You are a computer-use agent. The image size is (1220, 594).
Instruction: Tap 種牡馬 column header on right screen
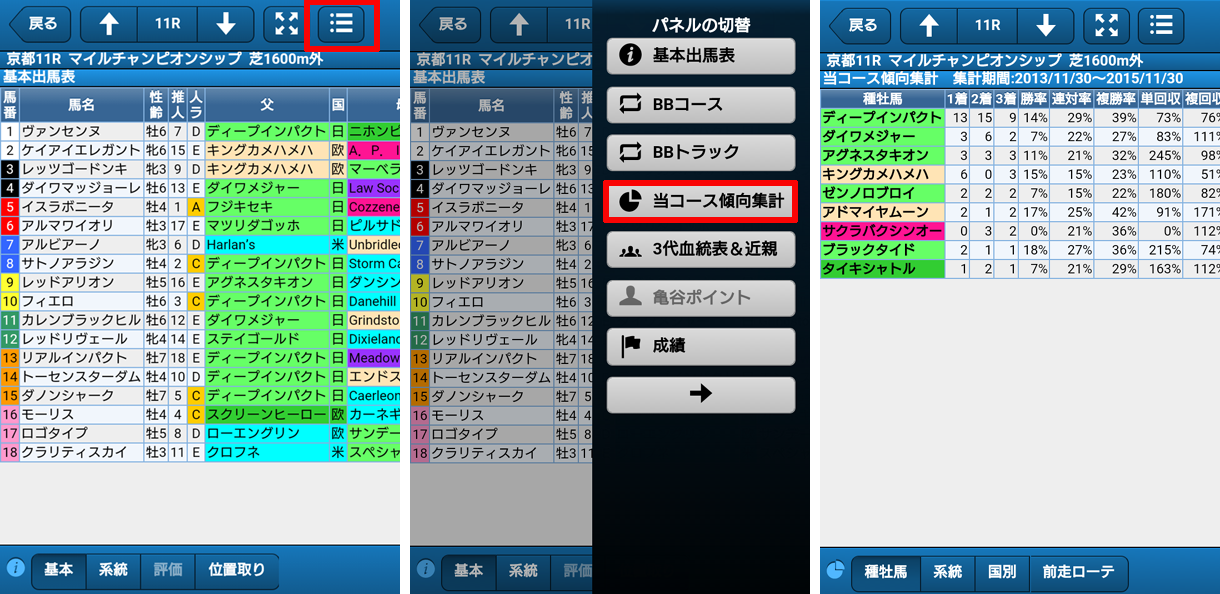pyautogui.click(x=883, y=98)
